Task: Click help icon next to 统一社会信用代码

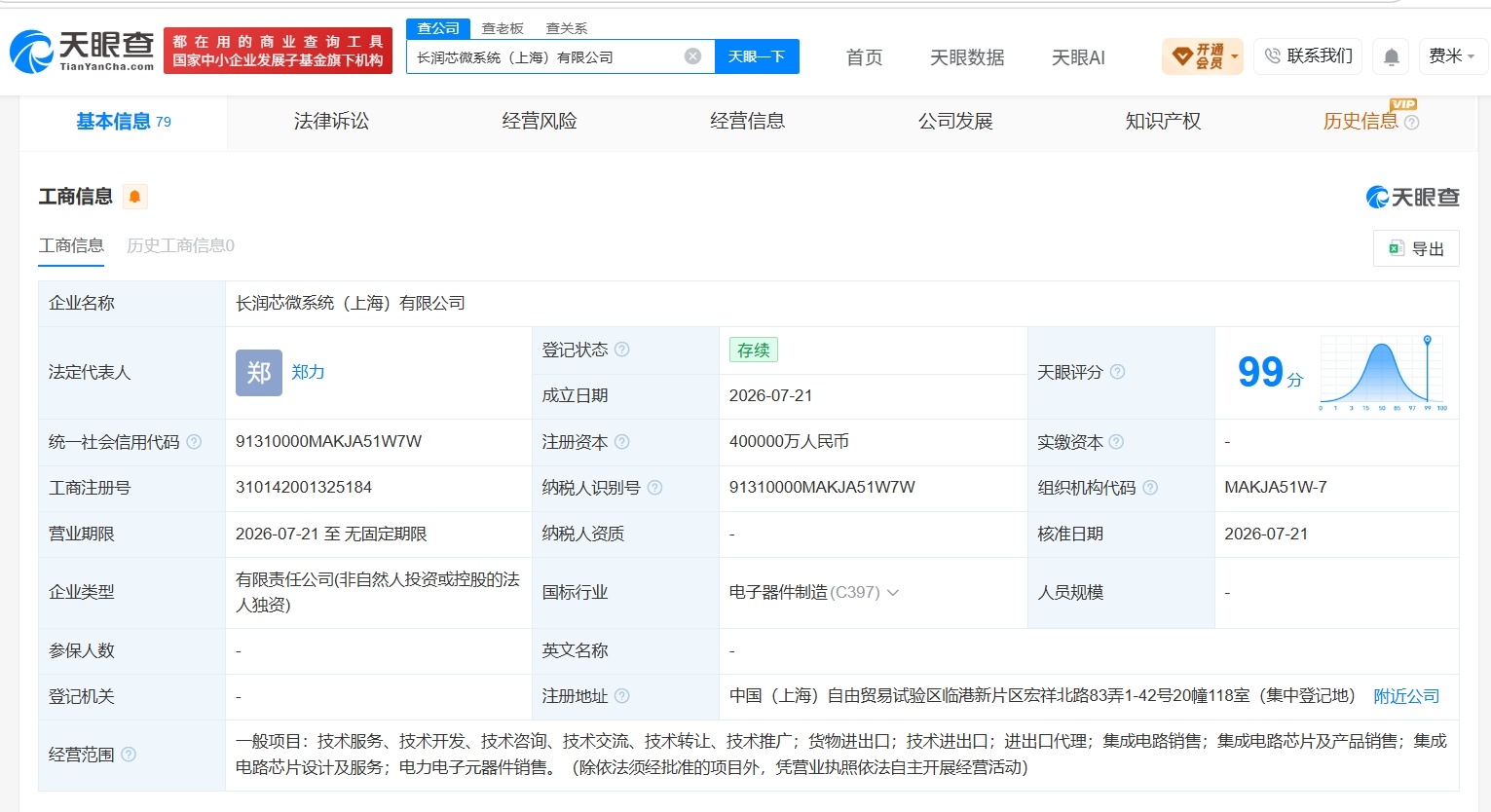Action: point(194,442)
